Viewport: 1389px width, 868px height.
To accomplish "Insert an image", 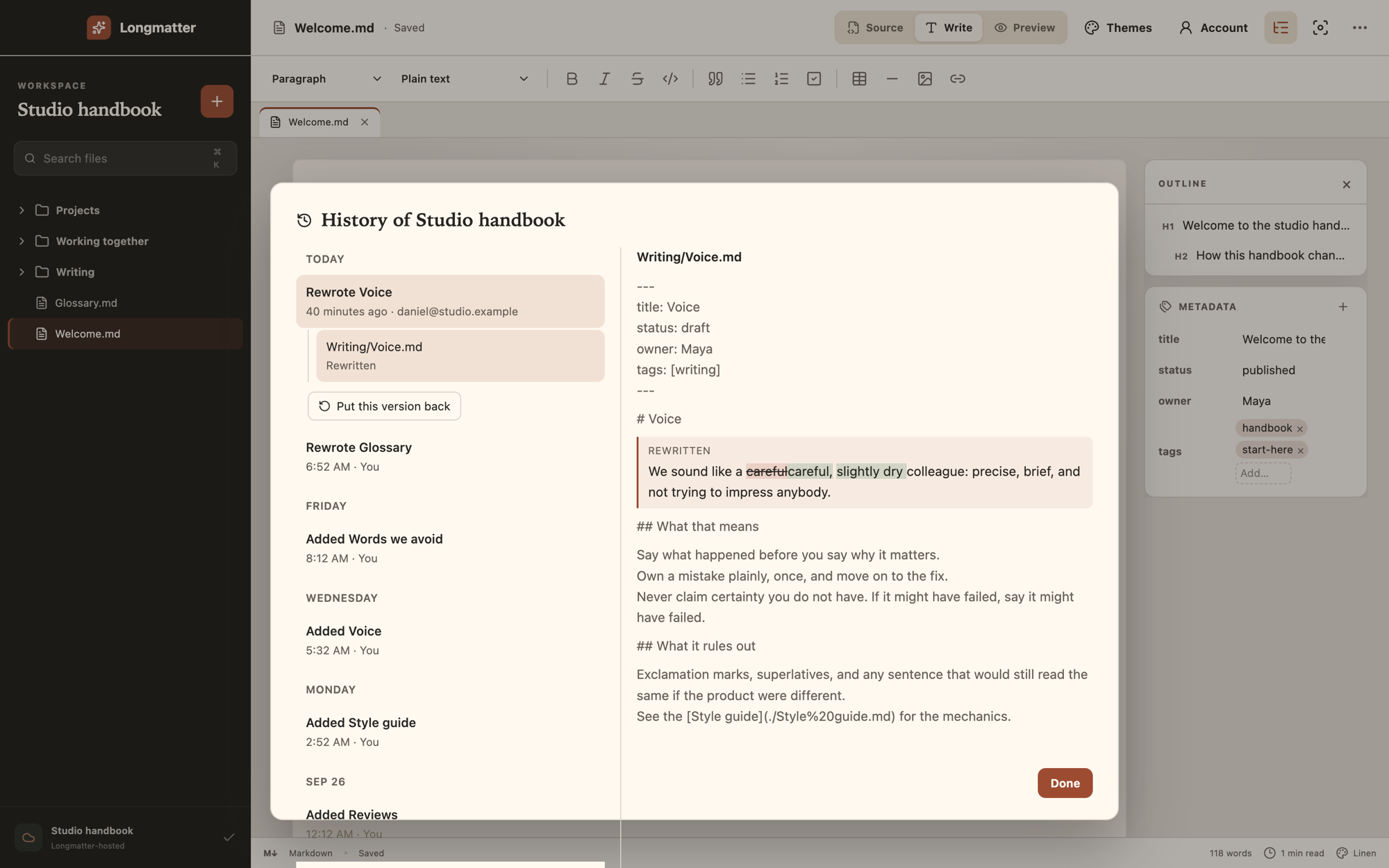I will click(x=924, y=78).
